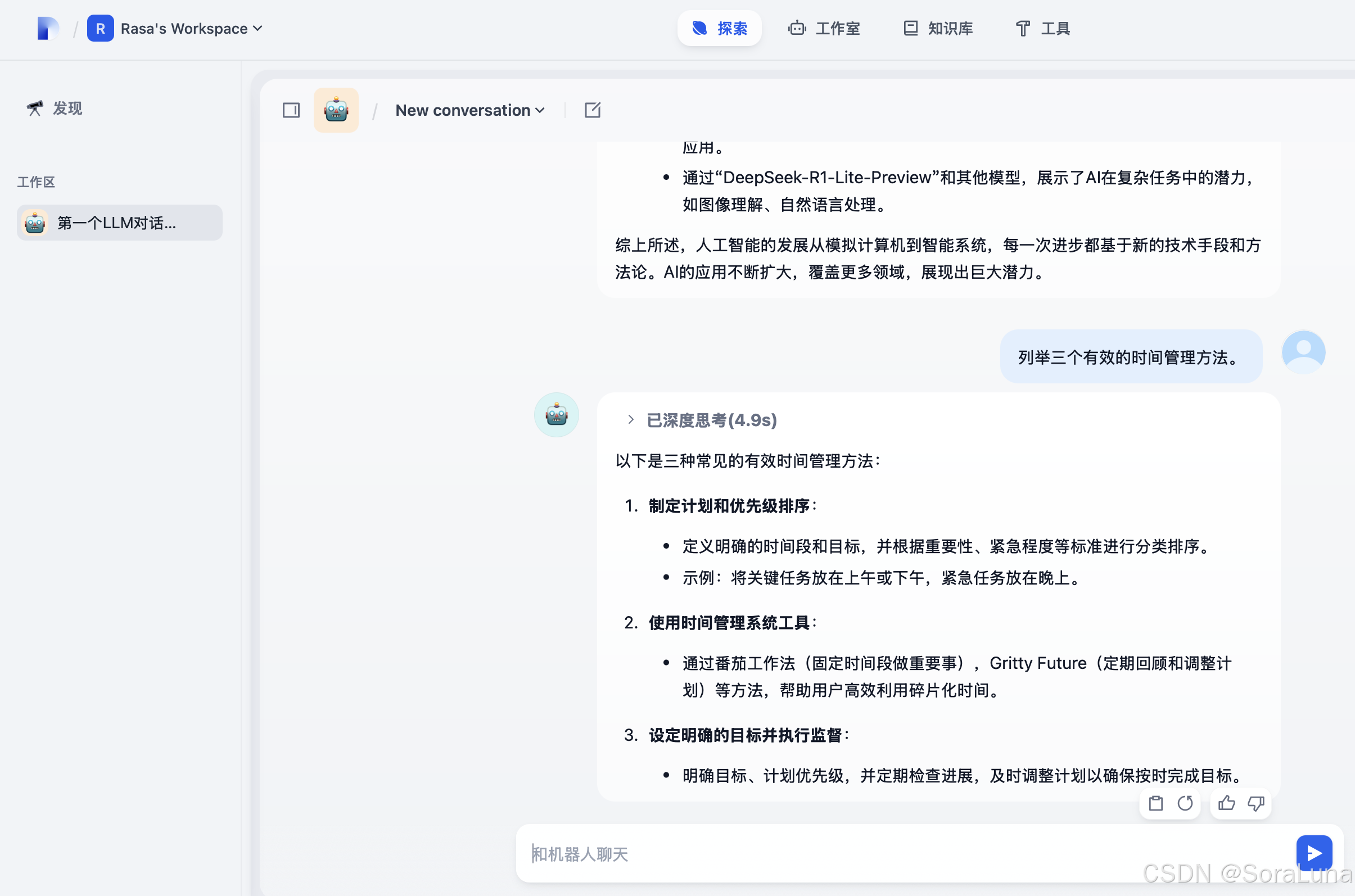This screenshot has width=1355, height=896.
Task: Start a new chat with edit icon
Action: coord(593,110)
